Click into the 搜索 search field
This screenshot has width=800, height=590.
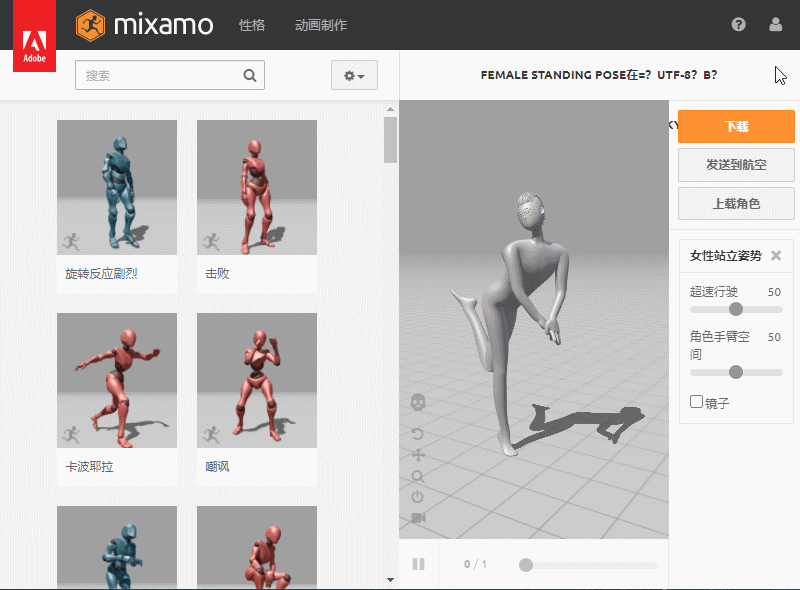pos(170,75)
